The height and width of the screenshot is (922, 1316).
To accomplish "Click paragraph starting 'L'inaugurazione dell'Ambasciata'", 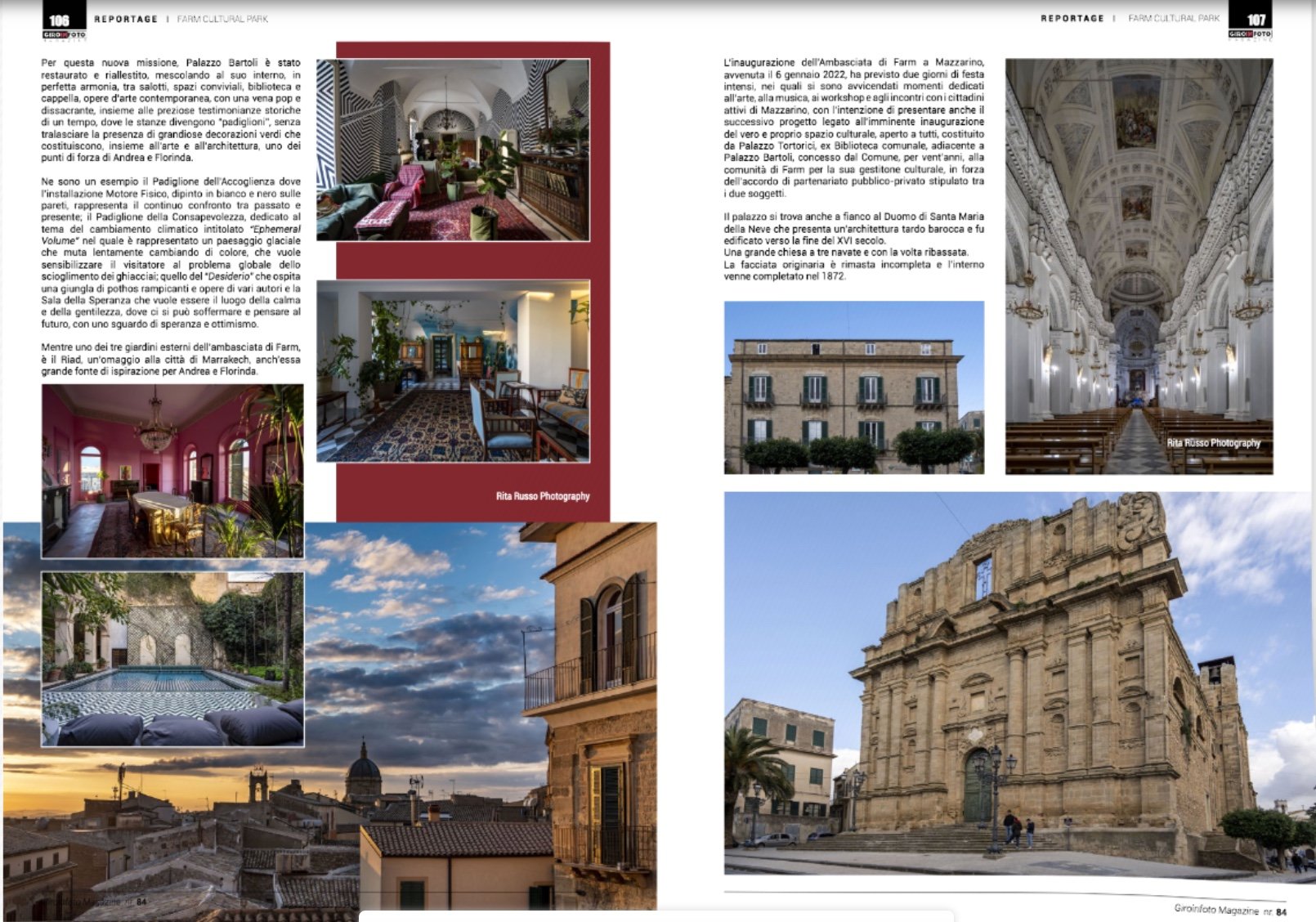I will point(854,128).
